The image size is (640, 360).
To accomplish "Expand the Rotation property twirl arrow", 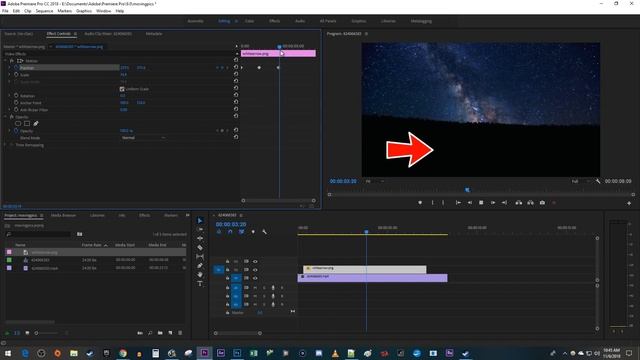I will coord(9,96).
